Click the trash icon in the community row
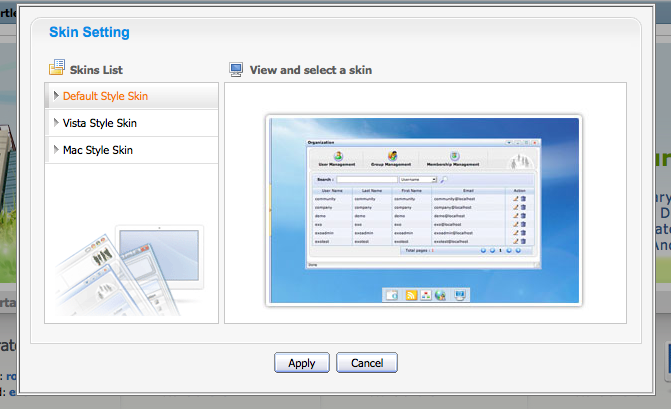The width and height of the screenshot is (671, 409). pyautogui.click(x=523, y=198)
